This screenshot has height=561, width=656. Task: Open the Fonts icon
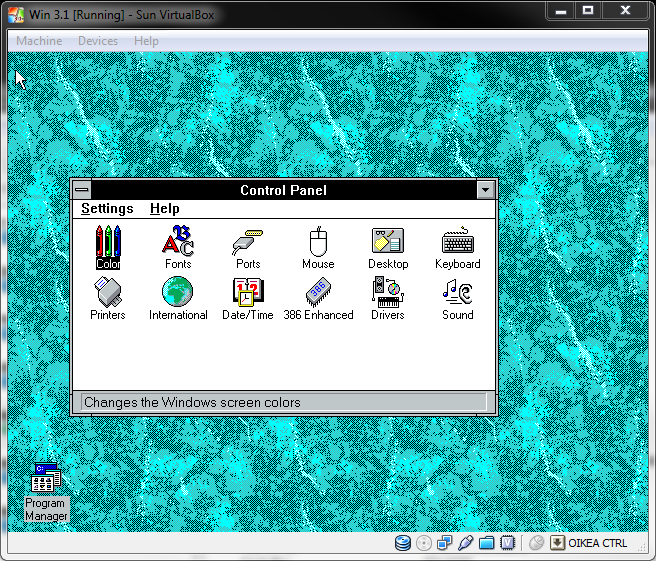(178, 247)
